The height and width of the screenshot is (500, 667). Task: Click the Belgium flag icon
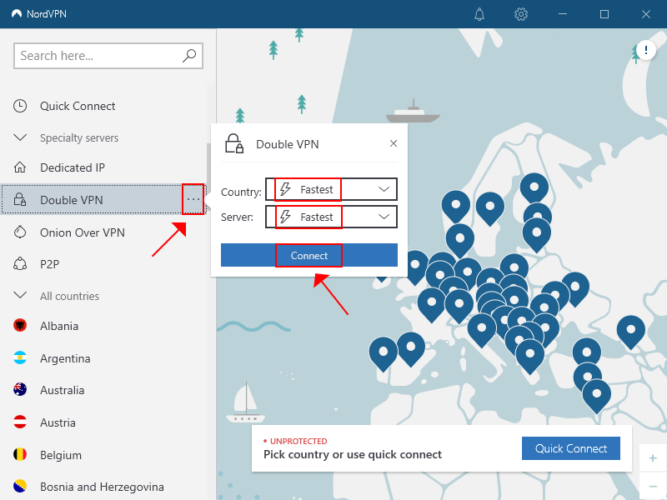point(20,454)
